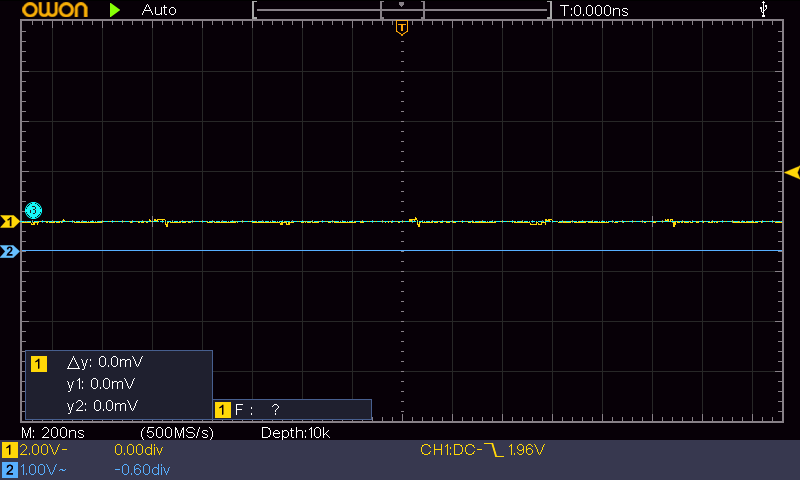Screen dimensions: 800x480
Task: Click the OWON logo
Action: pyautogui.click(x=48, y=10)
